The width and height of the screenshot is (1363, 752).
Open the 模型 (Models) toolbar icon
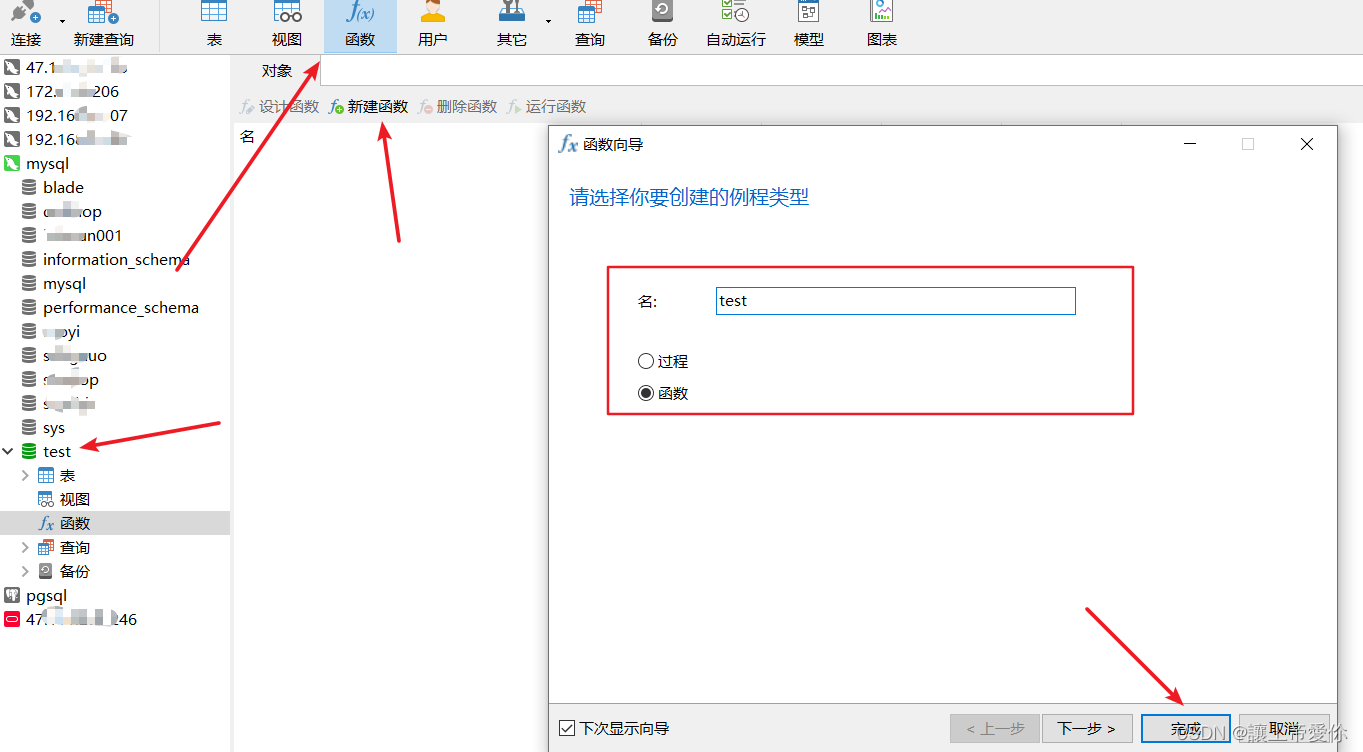[808, 26]
